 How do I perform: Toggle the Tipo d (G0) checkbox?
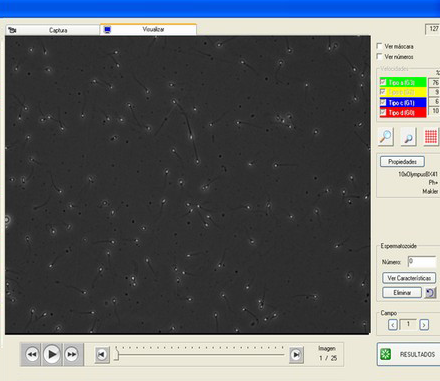click(383, 112)
